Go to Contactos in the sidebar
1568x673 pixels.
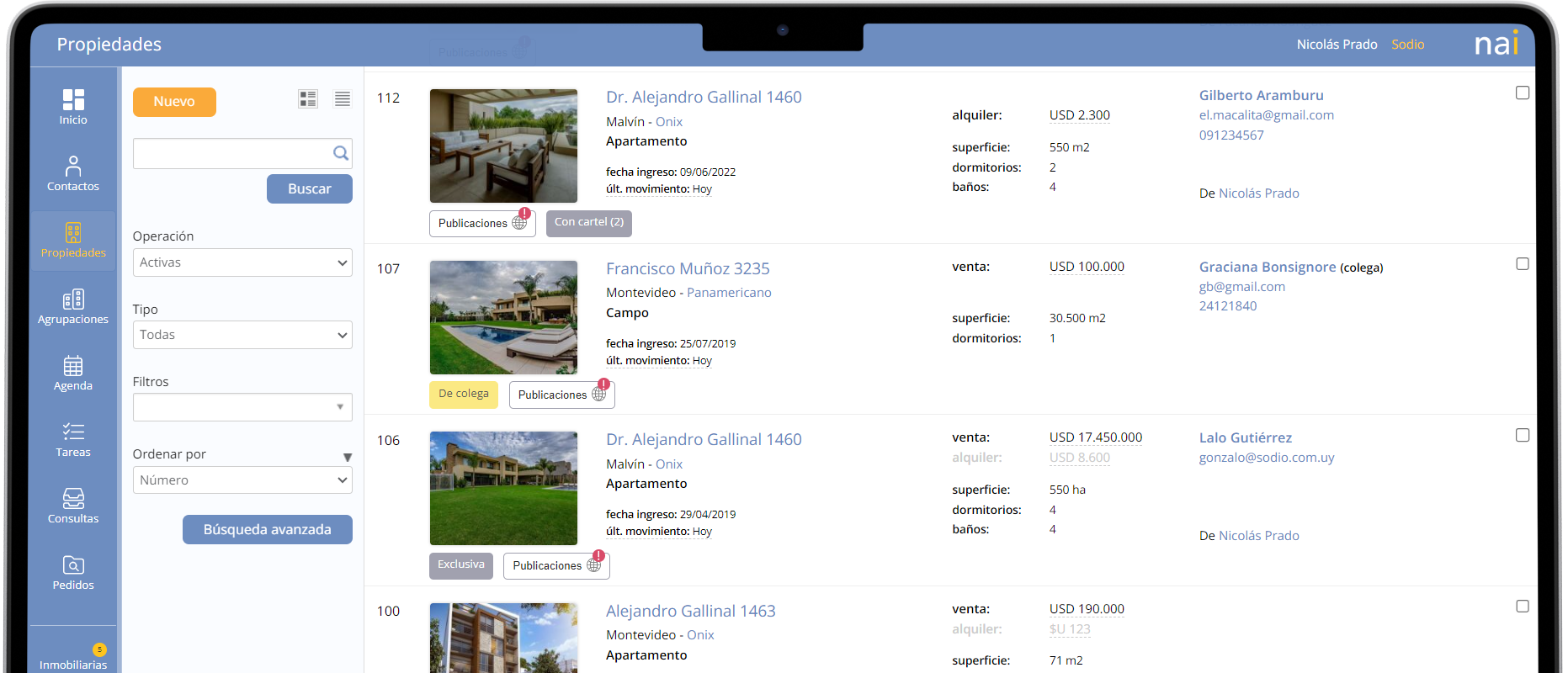(73, 173)
